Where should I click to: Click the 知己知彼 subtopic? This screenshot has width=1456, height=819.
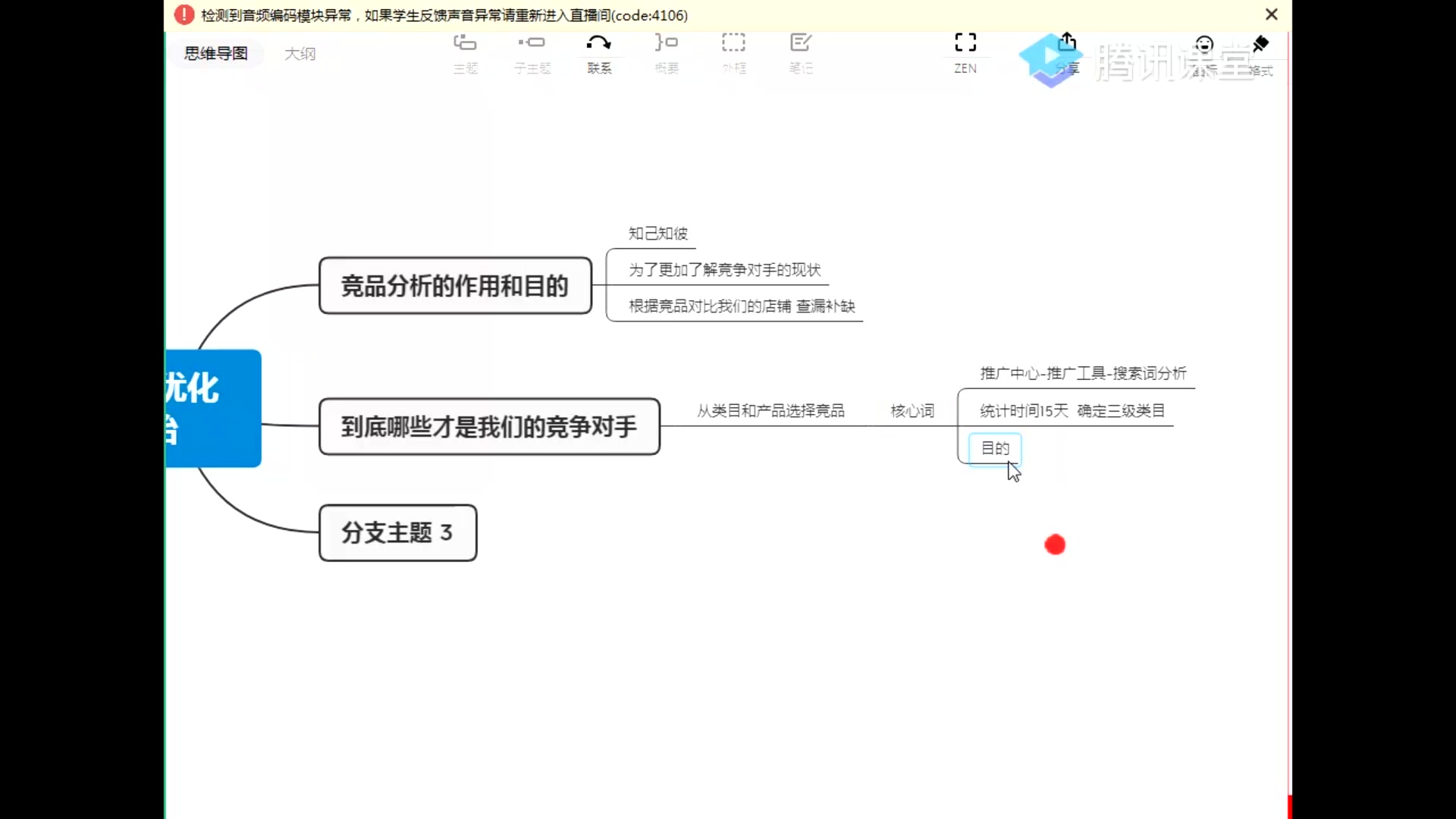click(657, 234)
